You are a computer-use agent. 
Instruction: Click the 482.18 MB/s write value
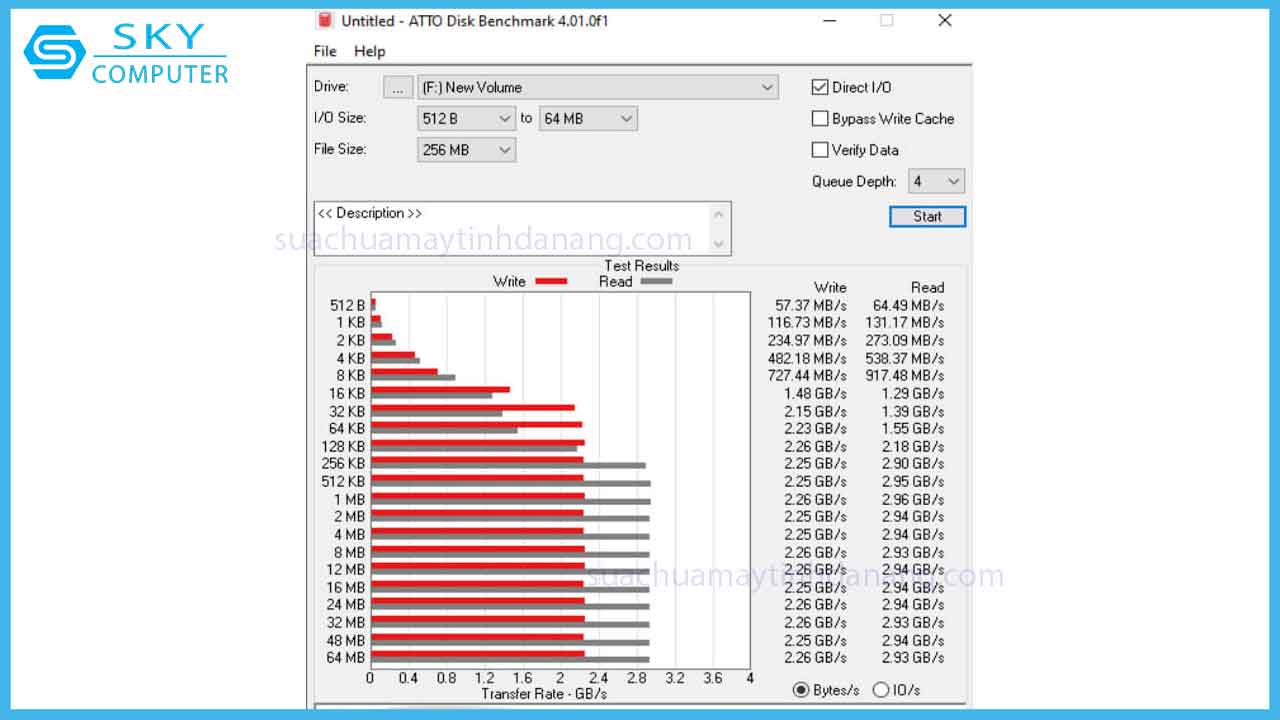pos(807,358)
